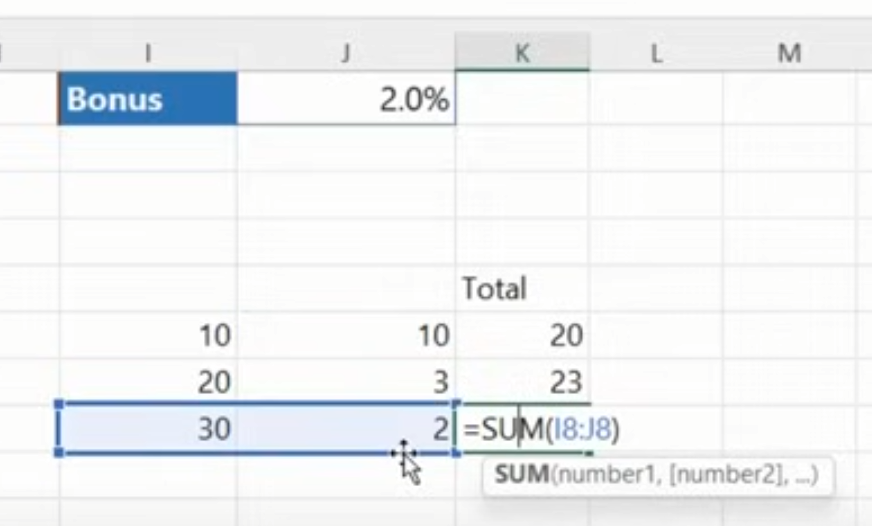
Task: Click the value 10 in column I
Action: click(148, 336)
